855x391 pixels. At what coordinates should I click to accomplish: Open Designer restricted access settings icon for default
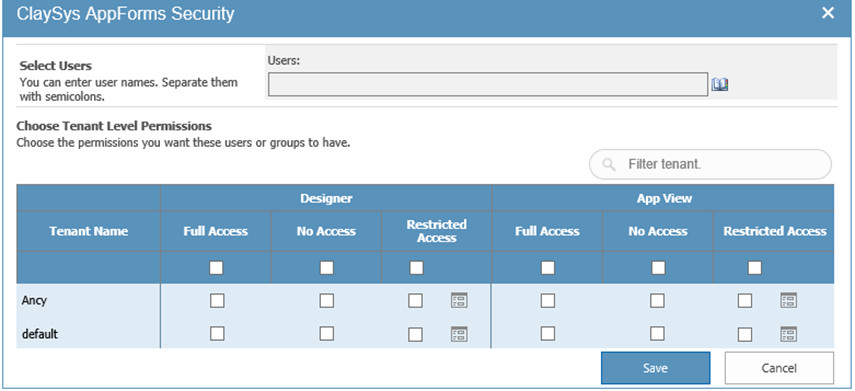click(x=459, y=334)
